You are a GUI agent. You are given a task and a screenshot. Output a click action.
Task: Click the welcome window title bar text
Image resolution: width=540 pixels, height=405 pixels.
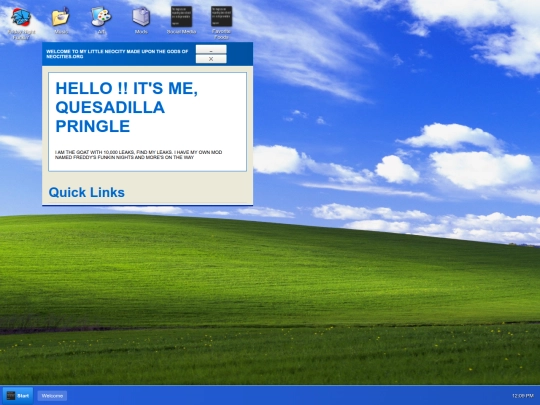coord(117,54)
